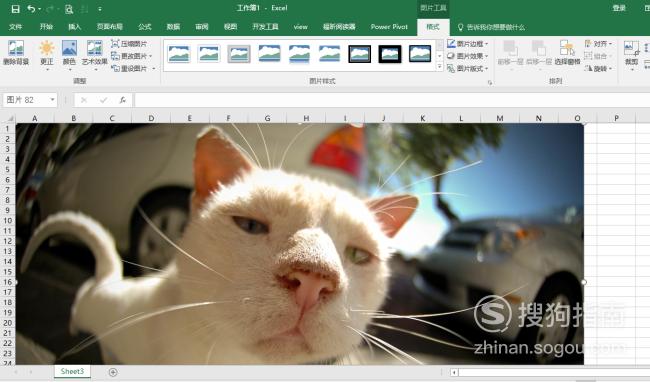The width and height of the screenshot is (650, 382).
Task: Open the Name Box dropdown arrow
Action: point(52,100)
